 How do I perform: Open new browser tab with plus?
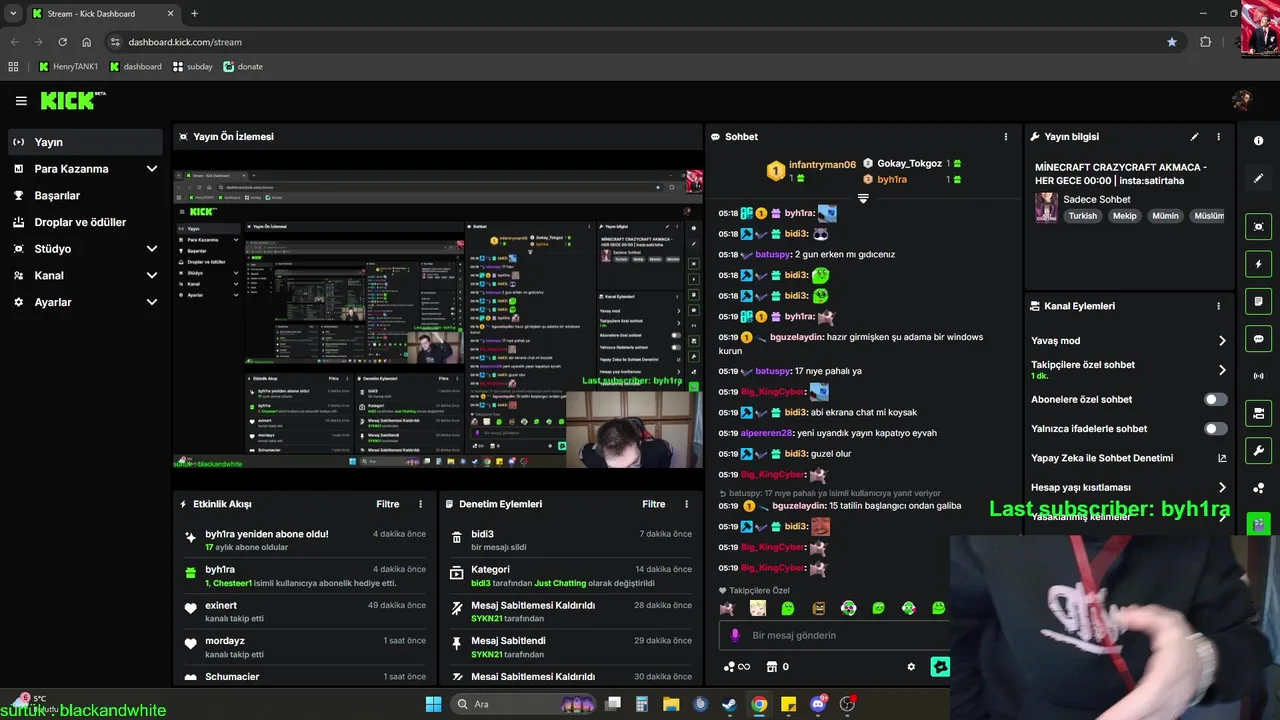(194, 14)
